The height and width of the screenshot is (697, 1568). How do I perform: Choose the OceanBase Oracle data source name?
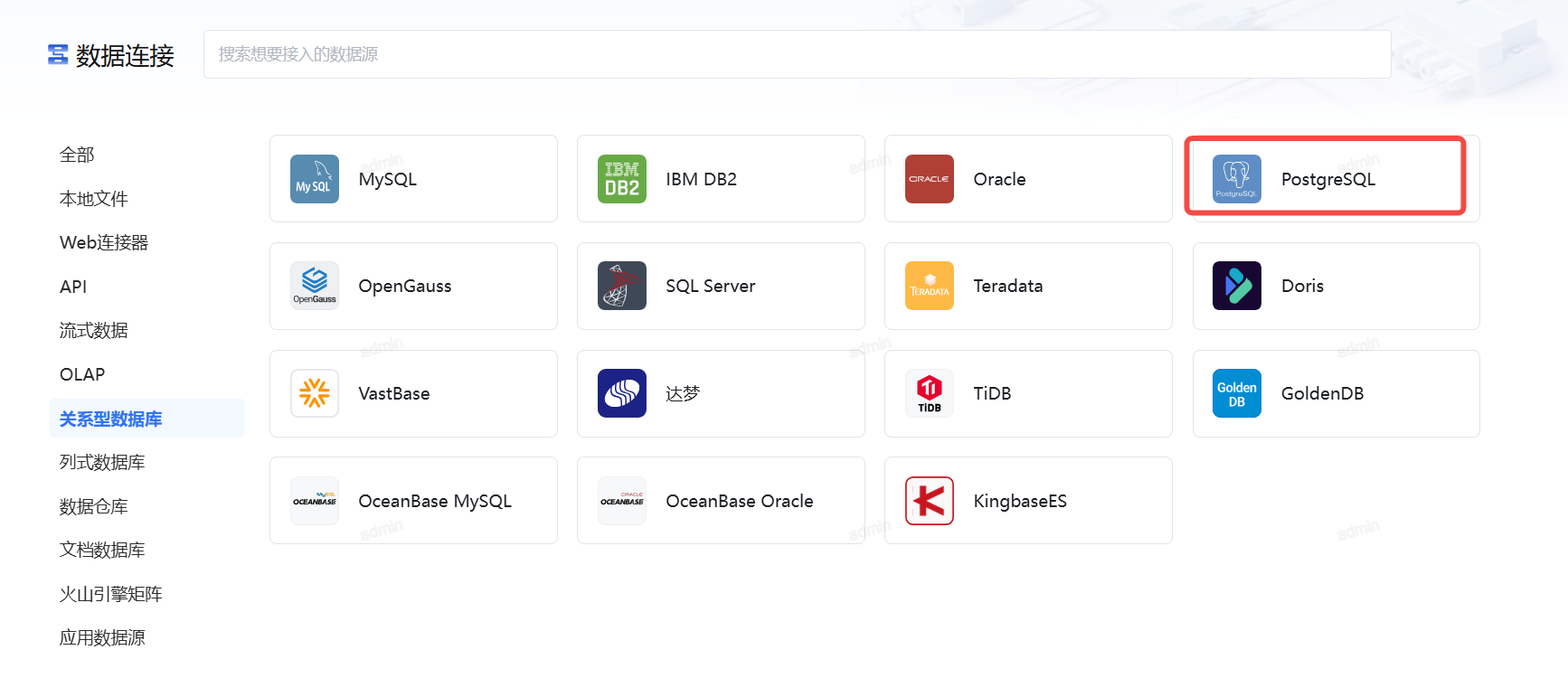click(x=740, y=501)
